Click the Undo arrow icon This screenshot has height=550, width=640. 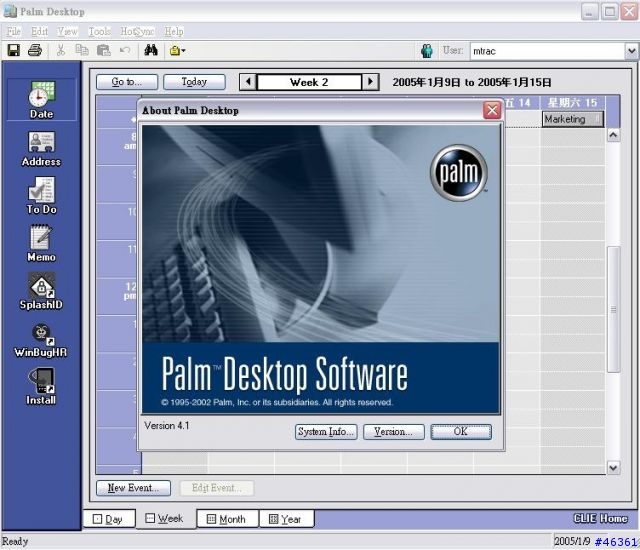tap(125, 51)
